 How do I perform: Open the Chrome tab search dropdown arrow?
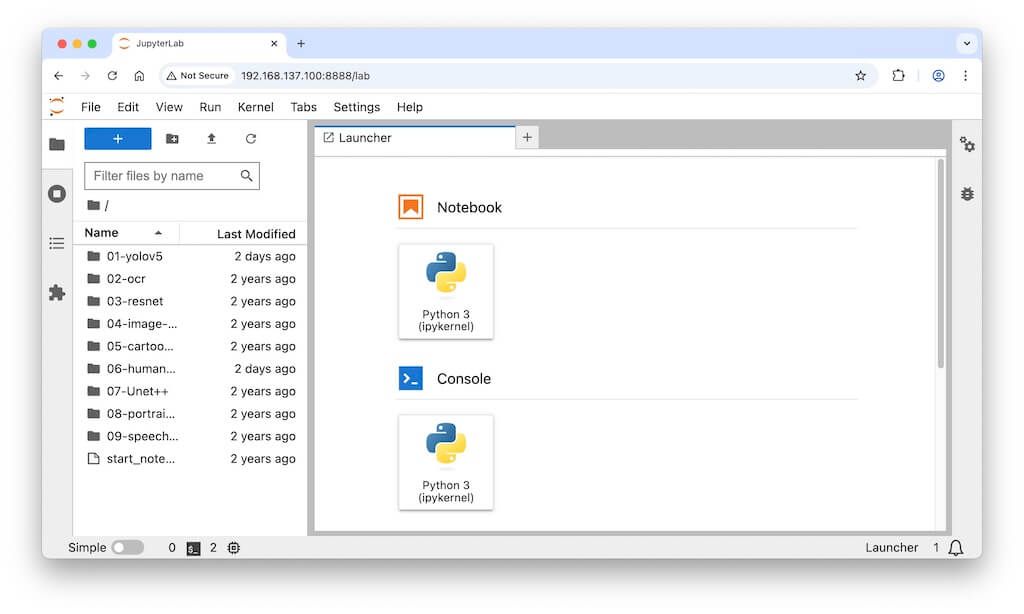(x=966, y=44)
